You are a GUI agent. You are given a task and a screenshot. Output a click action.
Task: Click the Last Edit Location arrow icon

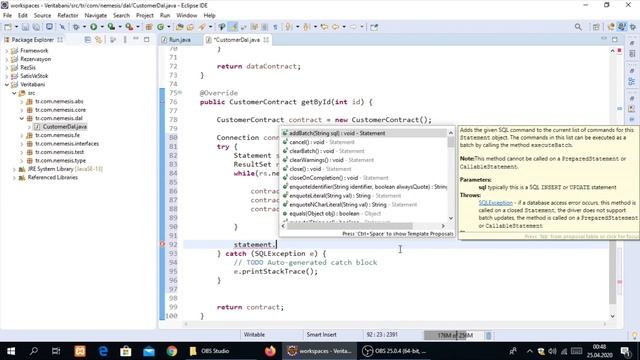[324, 27]
